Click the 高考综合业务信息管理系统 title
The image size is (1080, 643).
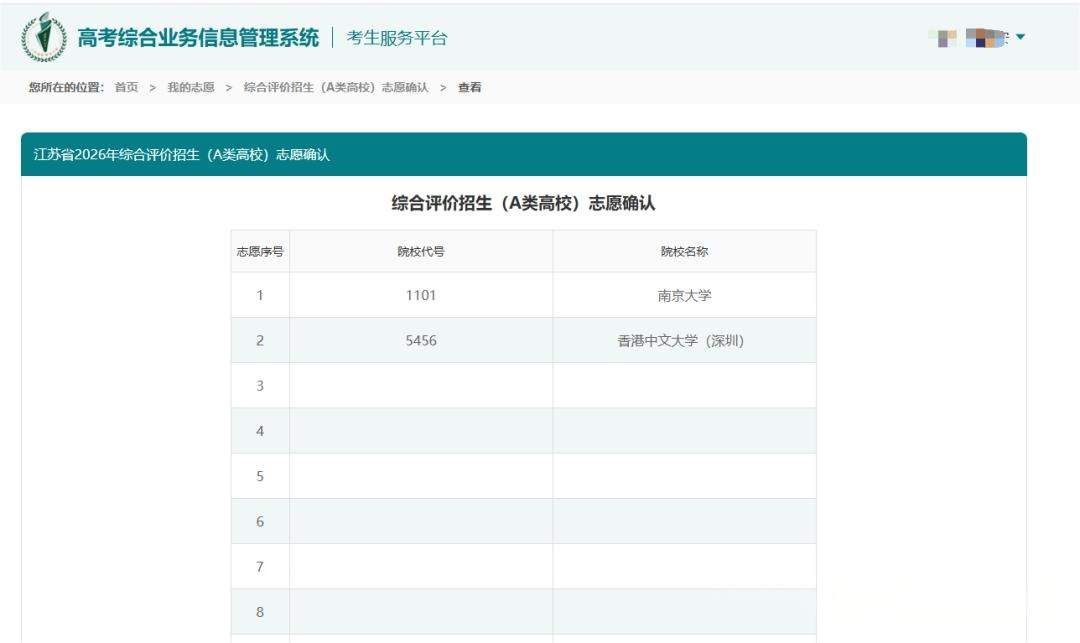tap(198, 38)
